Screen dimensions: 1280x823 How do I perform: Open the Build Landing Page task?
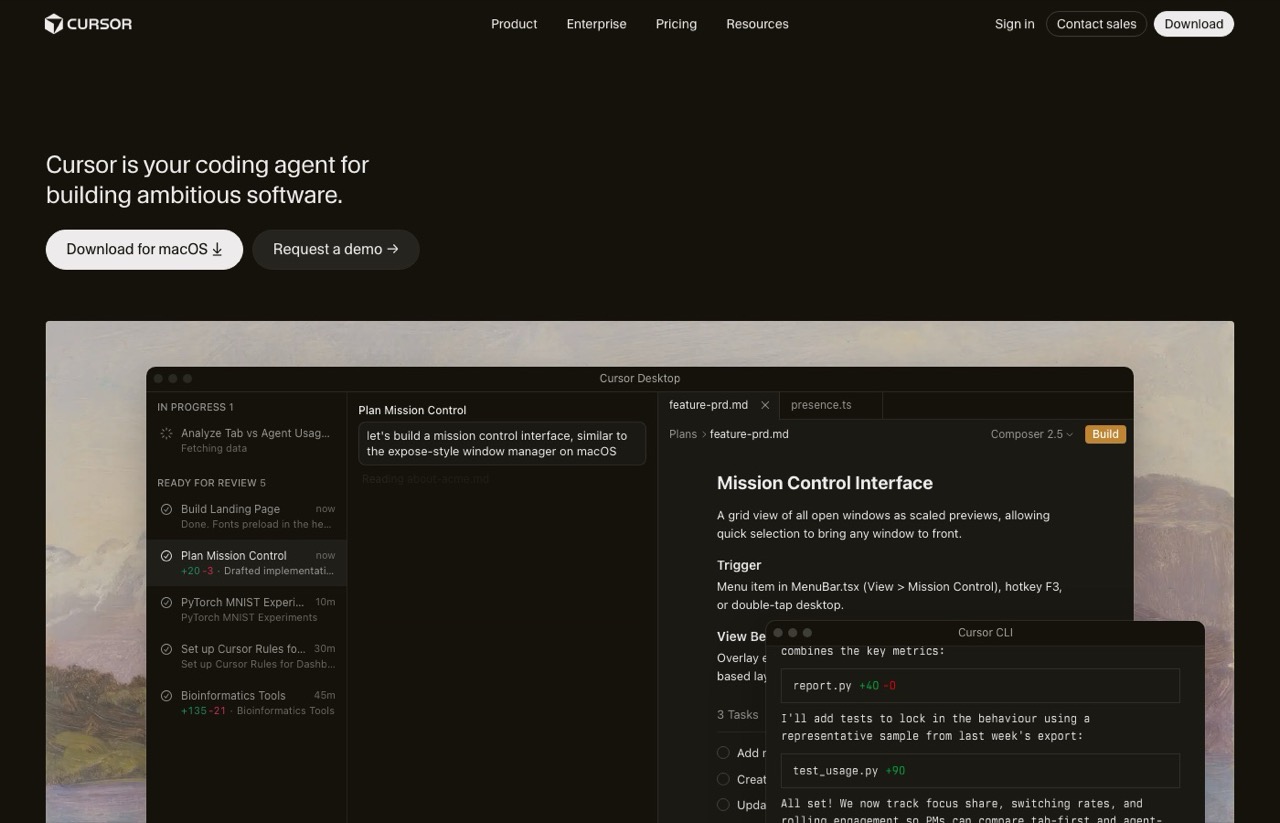(246, 516)
